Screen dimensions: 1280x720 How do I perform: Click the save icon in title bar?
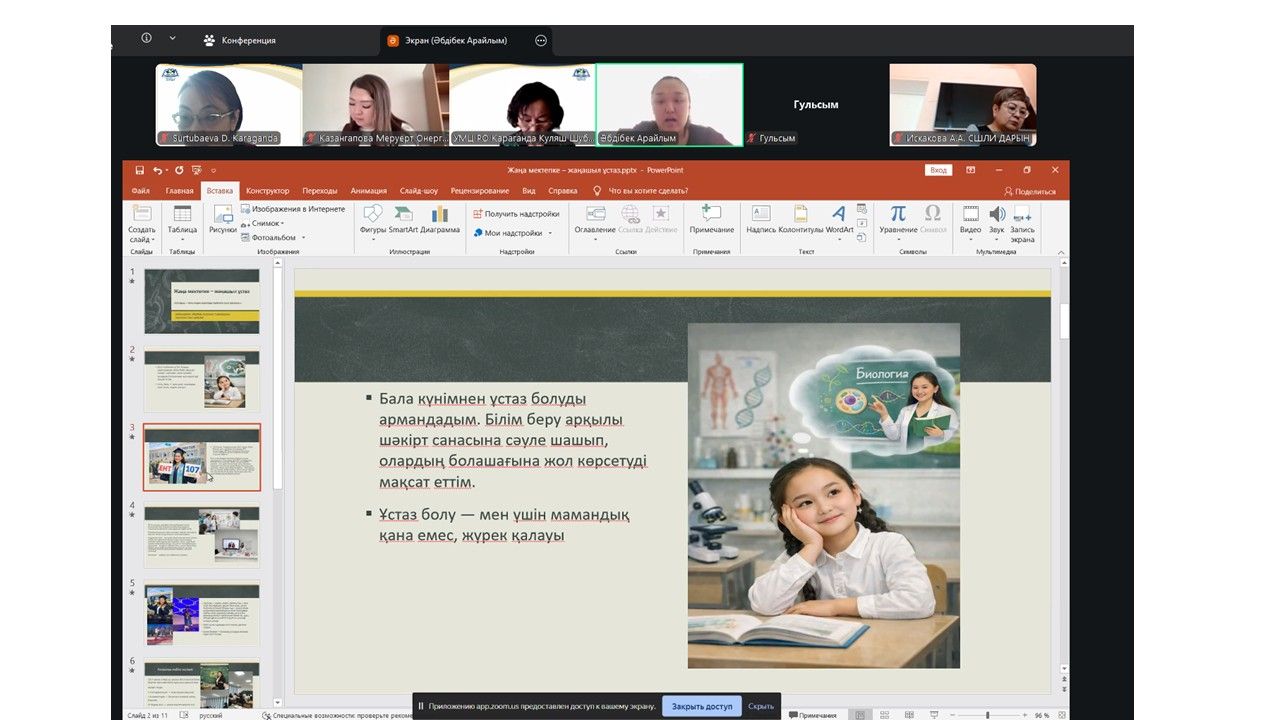click(140, 170)
